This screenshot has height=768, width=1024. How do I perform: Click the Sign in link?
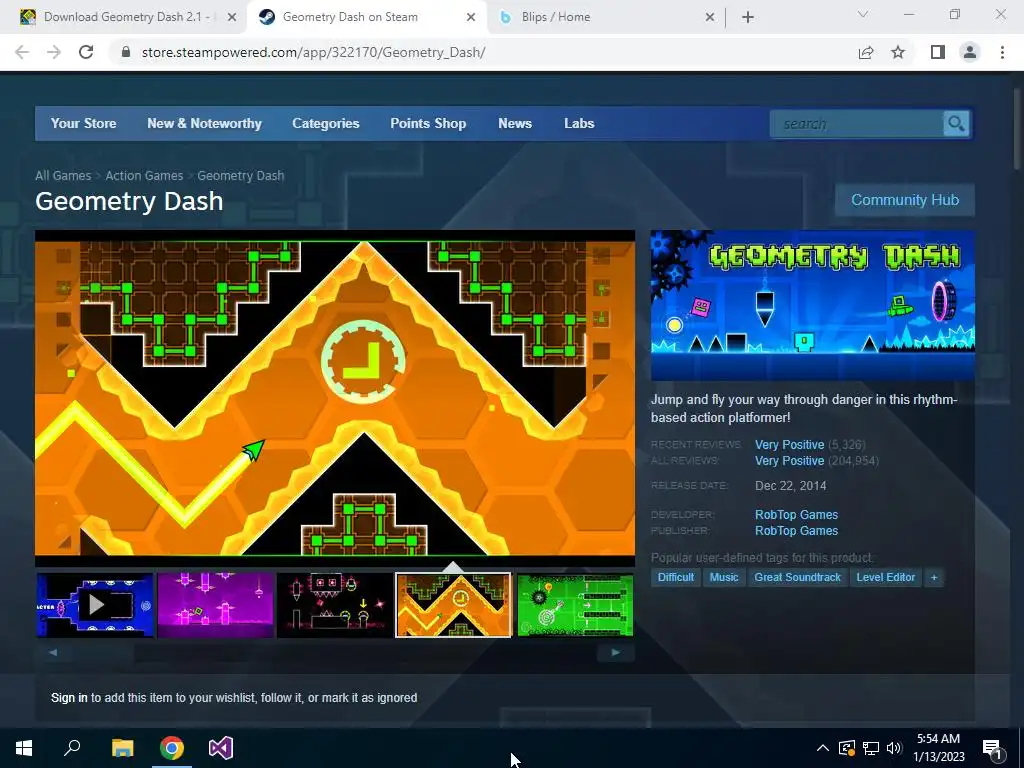point(69,697)
